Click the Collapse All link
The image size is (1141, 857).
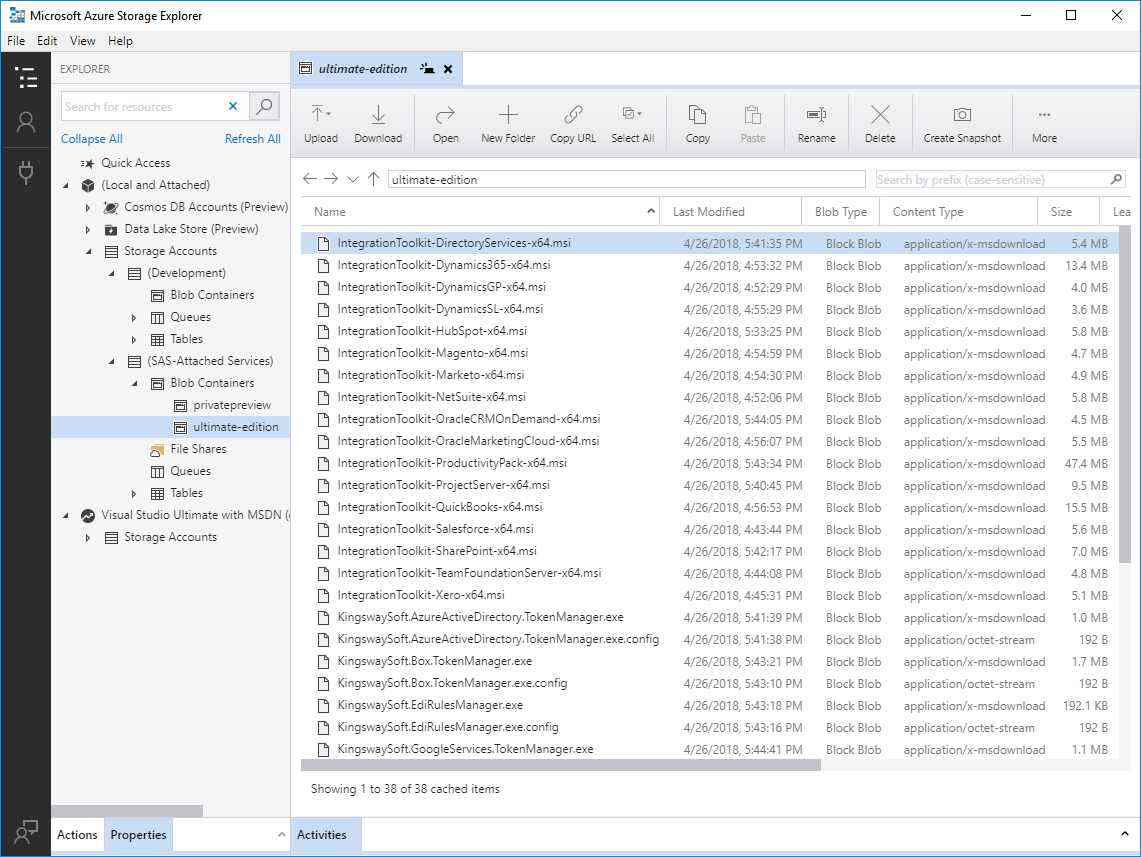[x=92, y=139]
